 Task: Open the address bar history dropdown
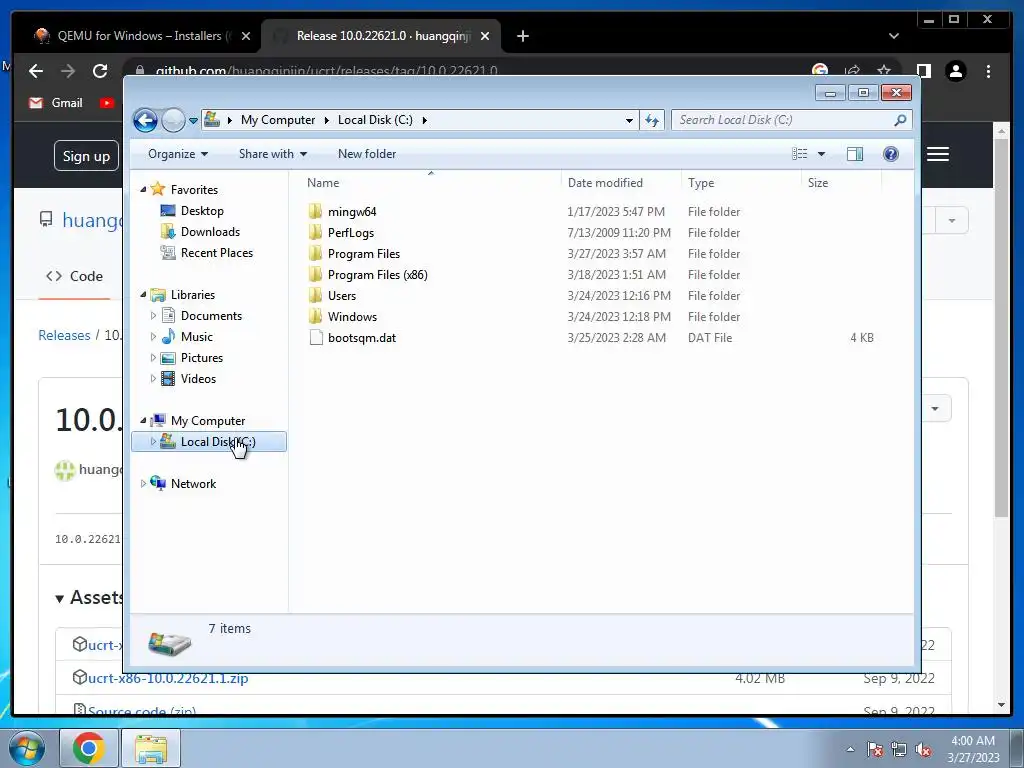point(629,120)
